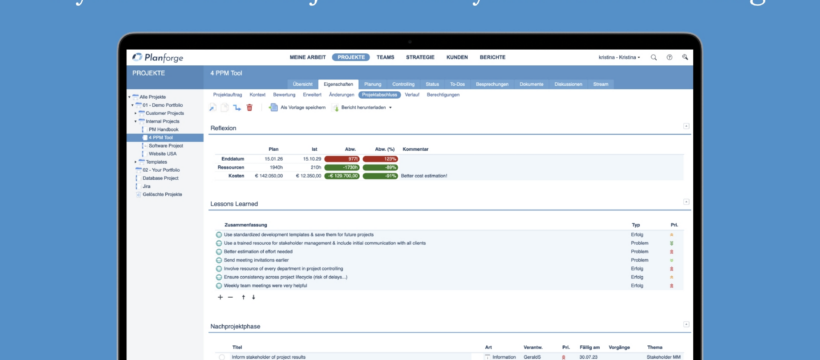
Task: Click the green Ressourcen deviation badge -1730h
Action: pyautogui.click(x=342, y=167)
